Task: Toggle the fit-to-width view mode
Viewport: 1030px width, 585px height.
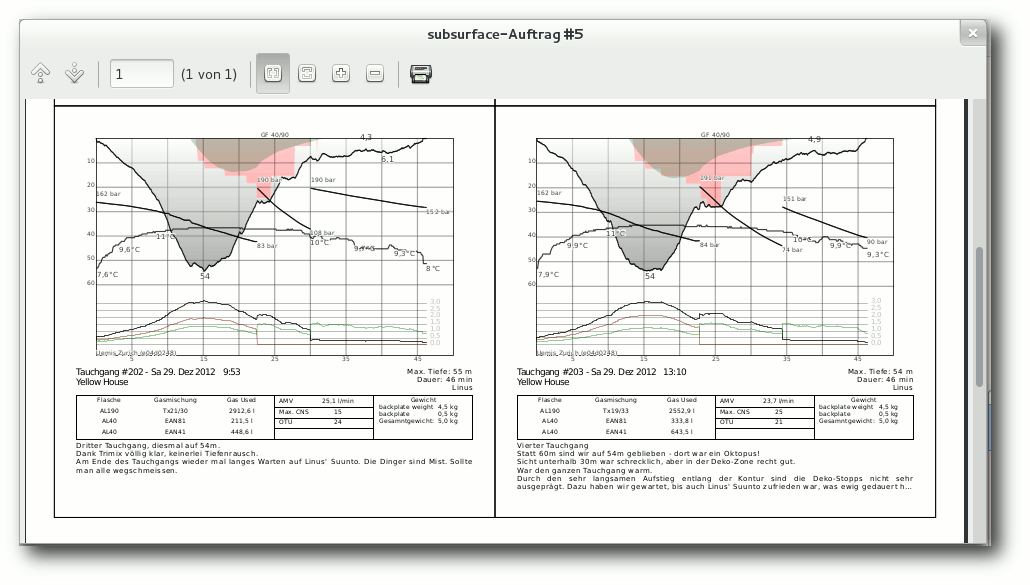Action: 273,73
